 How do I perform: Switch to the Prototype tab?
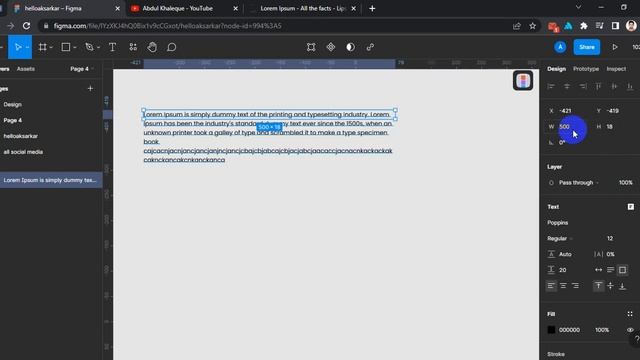586,69
